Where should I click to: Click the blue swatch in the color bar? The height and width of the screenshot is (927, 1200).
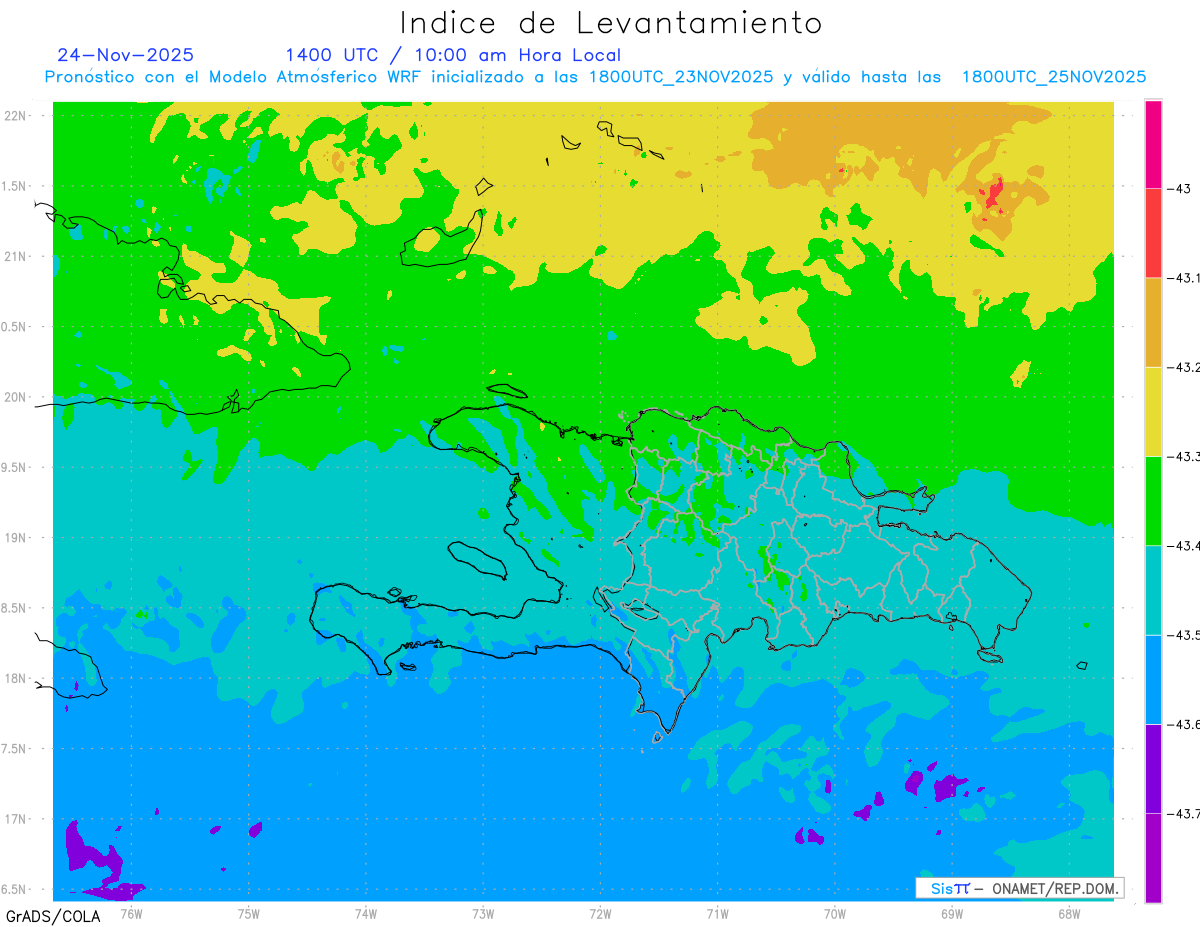[x=1153, y=679]
